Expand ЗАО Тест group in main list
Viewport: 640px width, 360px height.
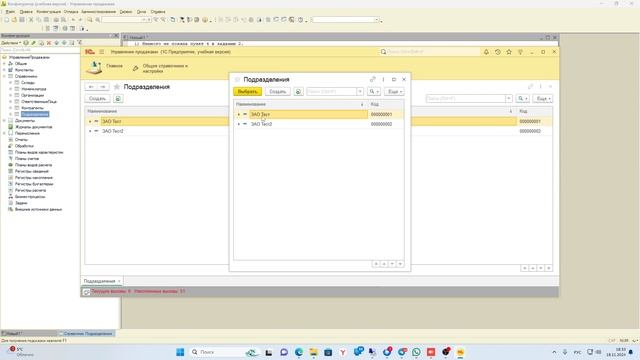pyautogui.click(x=90, y=121)
